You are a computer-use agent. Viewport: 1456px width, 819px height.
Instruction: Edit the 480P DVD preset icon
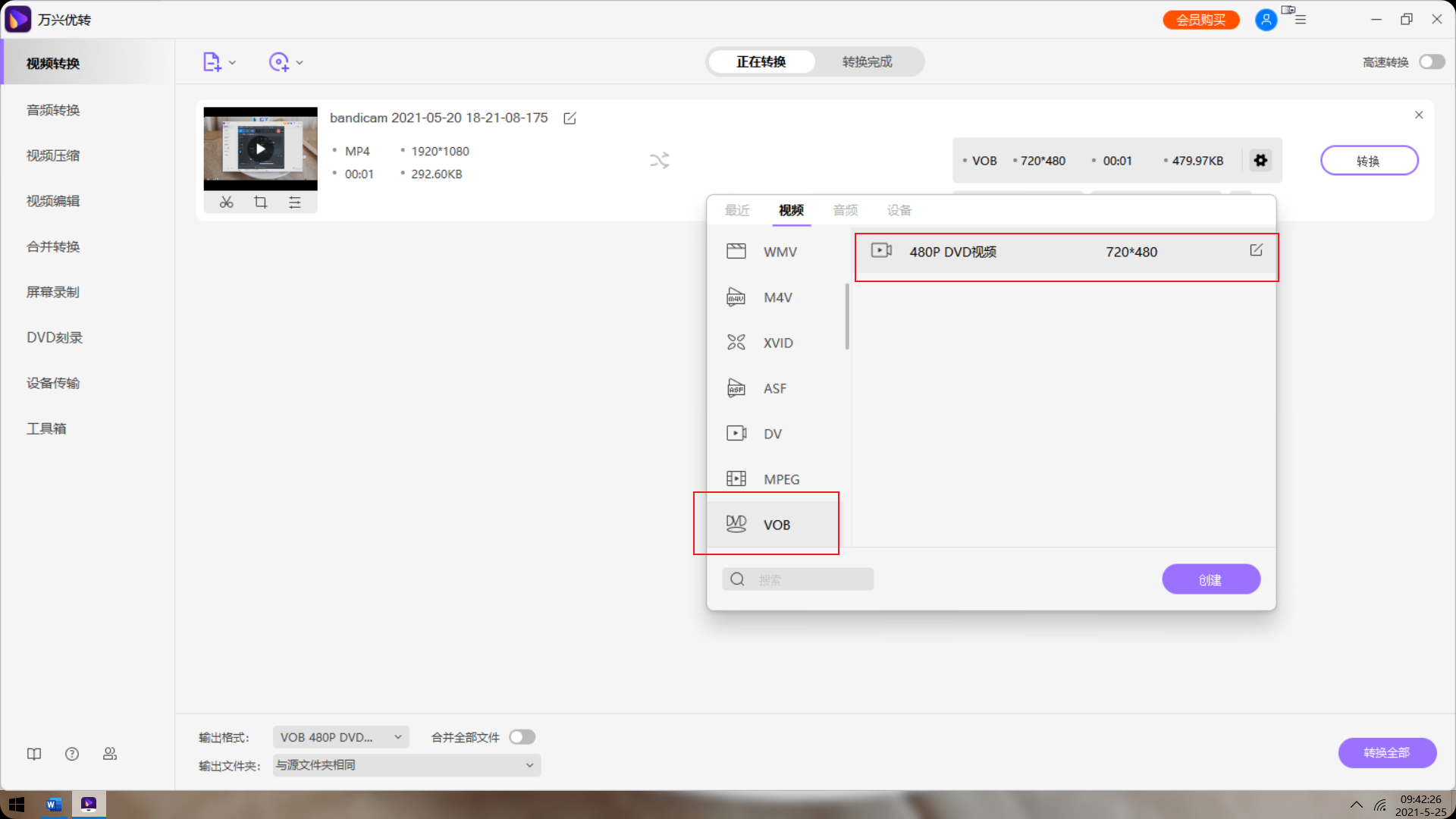point(1256,250)
